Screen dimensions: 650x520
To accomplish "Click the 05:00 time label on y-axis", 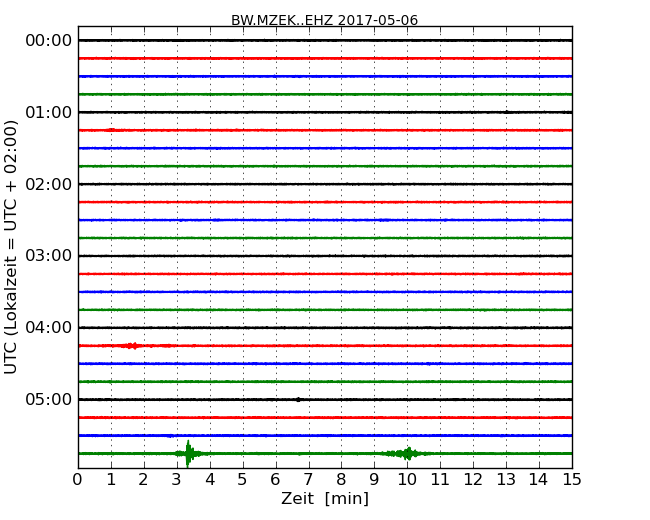I will pyautogui.click(x=48, y=400).
